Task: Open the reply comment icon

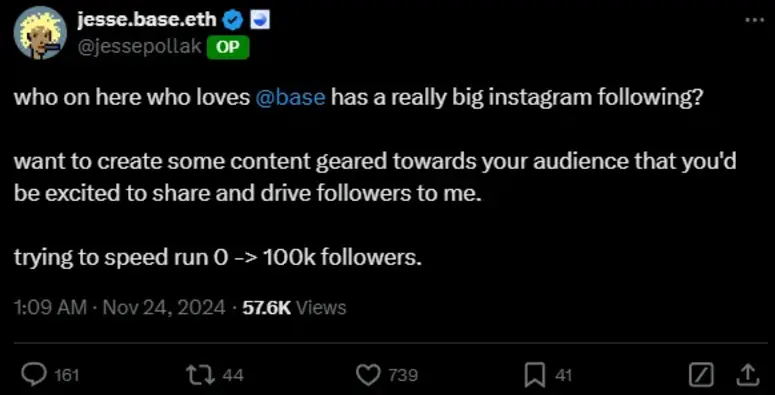Action: point(35,375)
